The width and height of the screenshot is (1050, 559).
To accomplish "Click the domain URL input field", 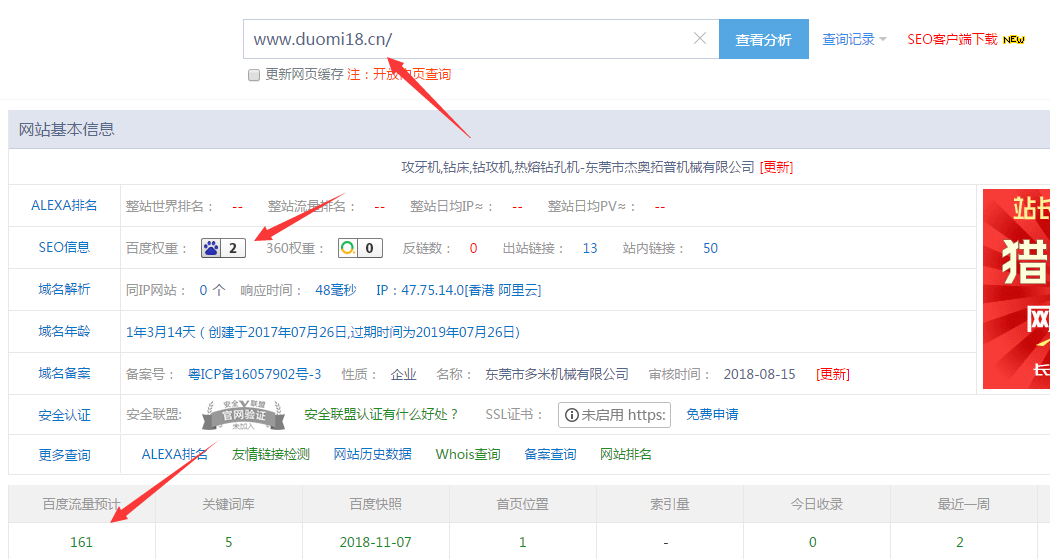I will (x=470, y=40).
